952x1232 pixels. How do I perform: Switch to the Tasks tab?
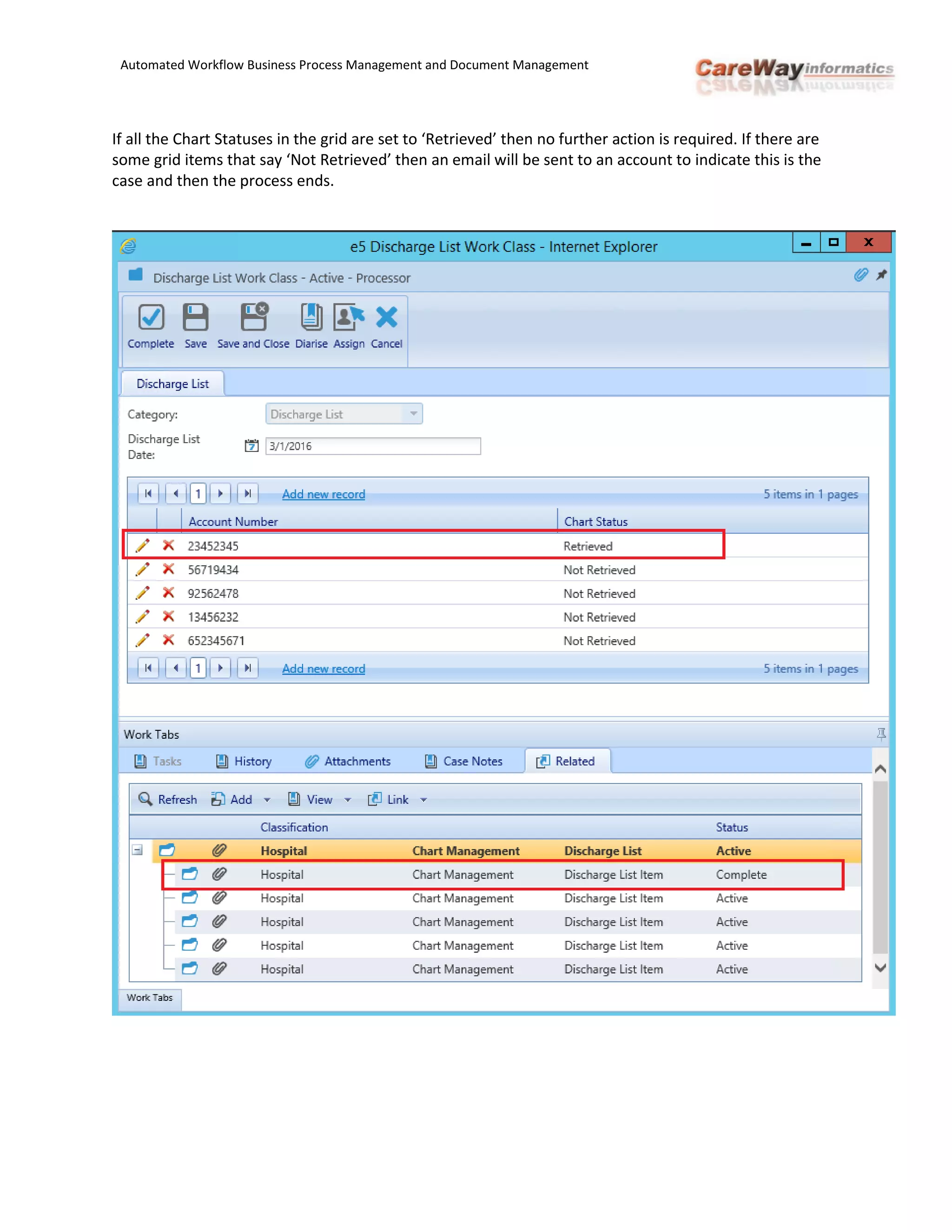[x=158, y=761]
